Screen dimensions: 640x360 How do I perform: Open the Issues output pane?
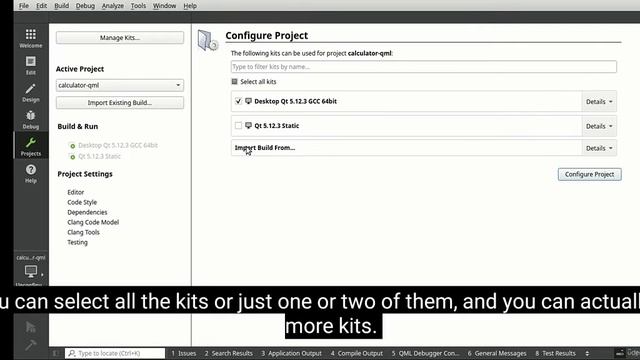(x=184, y=353)
